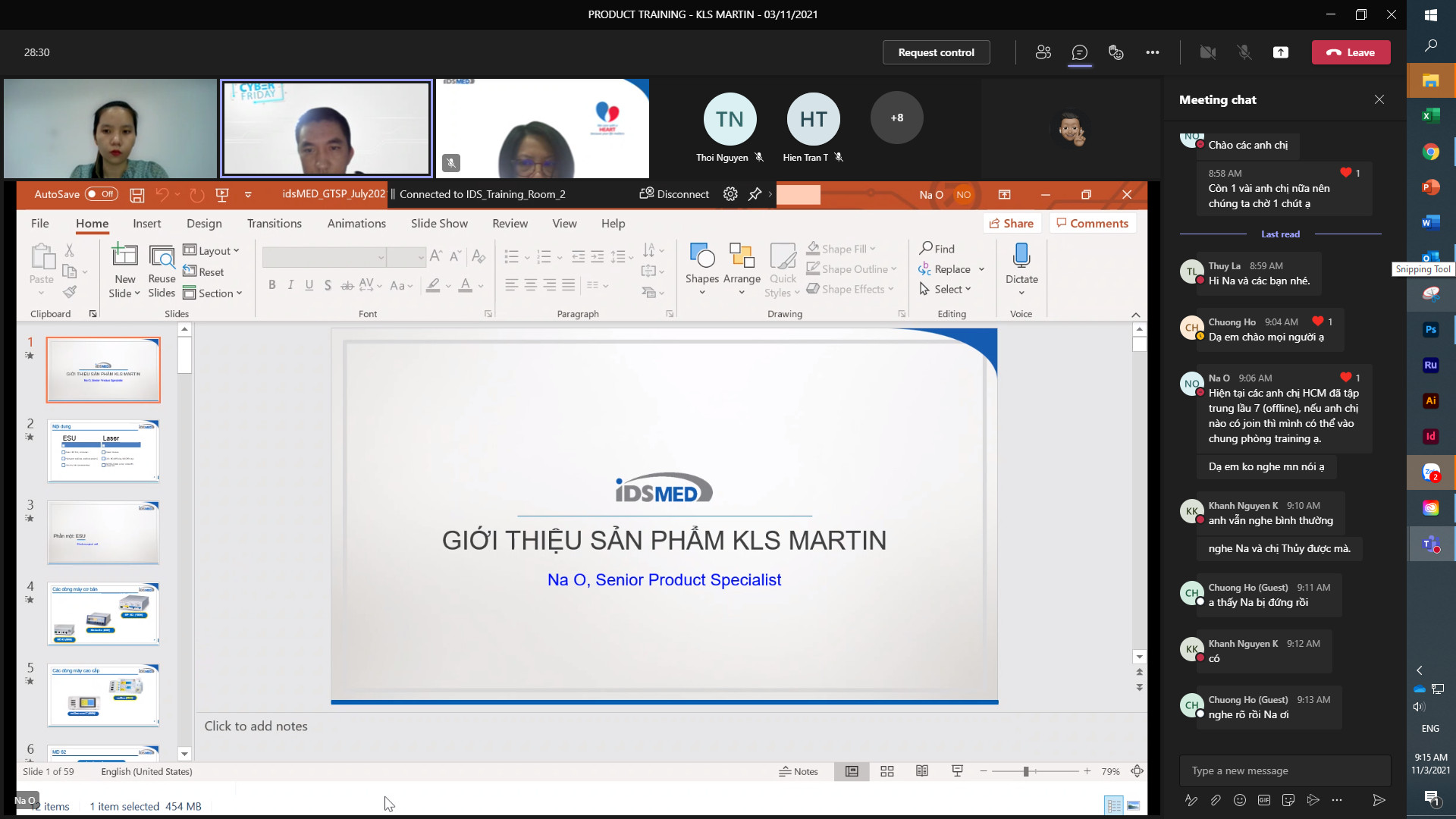
Task: Switch to Slide Sorter view
Action: (x=886, y=771)
